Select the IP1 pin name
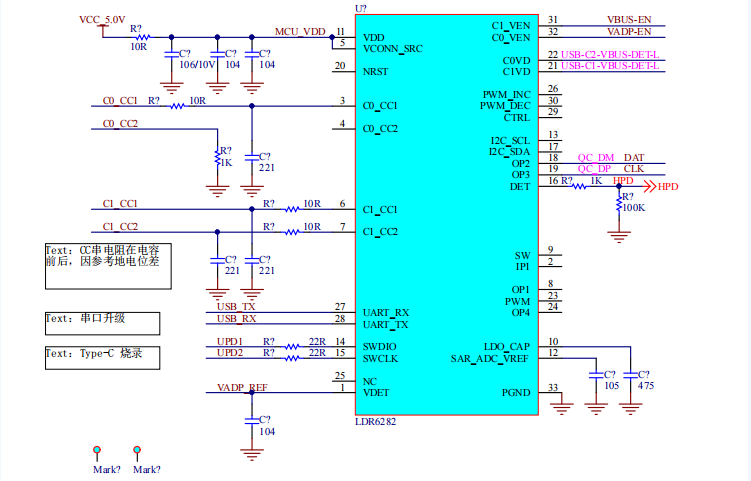 click(x=523, y=267)
